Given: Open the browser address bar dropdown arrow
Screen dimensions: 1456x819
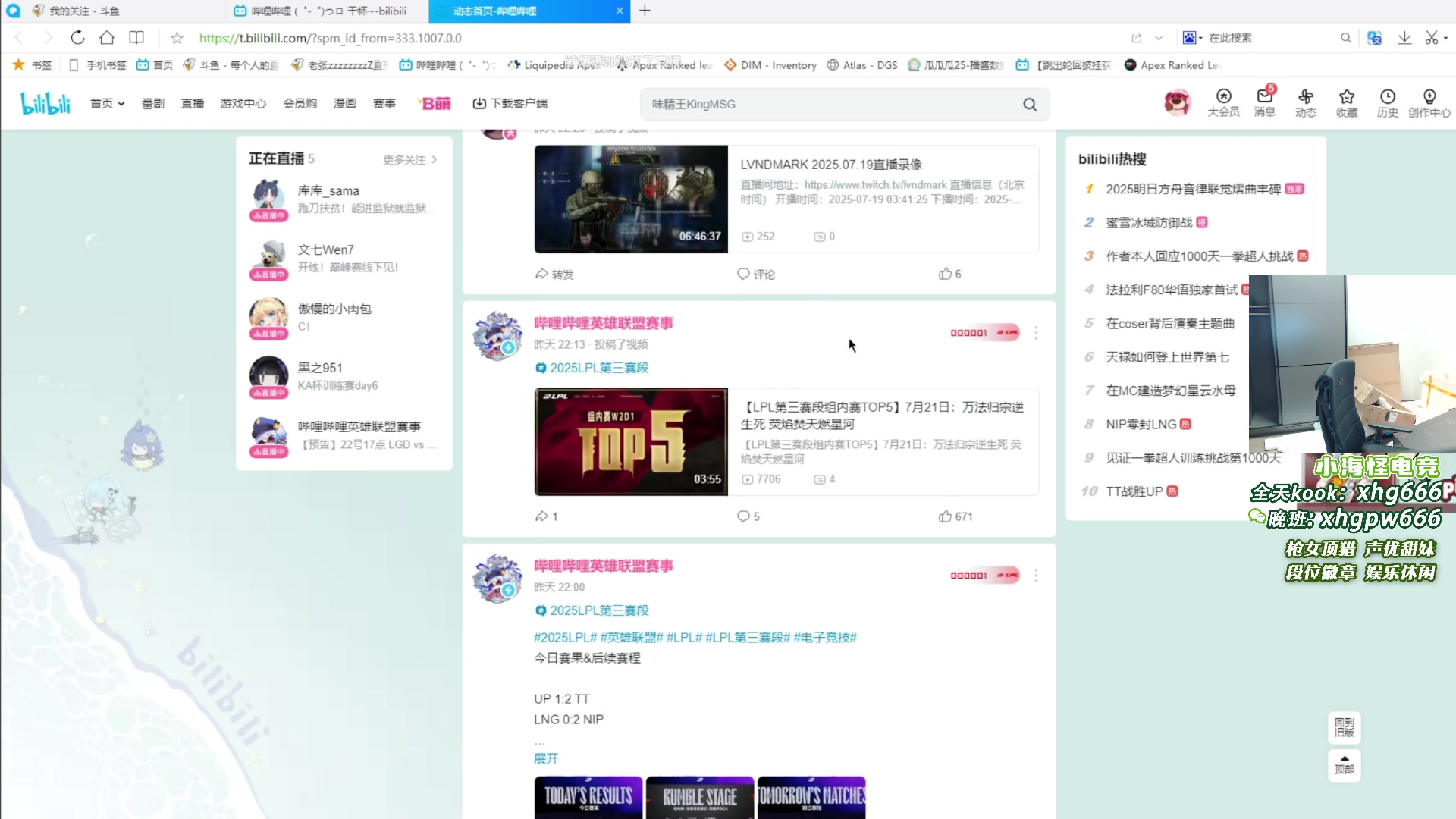Looking at the screenshot, I should click(x=1159, y=38).
